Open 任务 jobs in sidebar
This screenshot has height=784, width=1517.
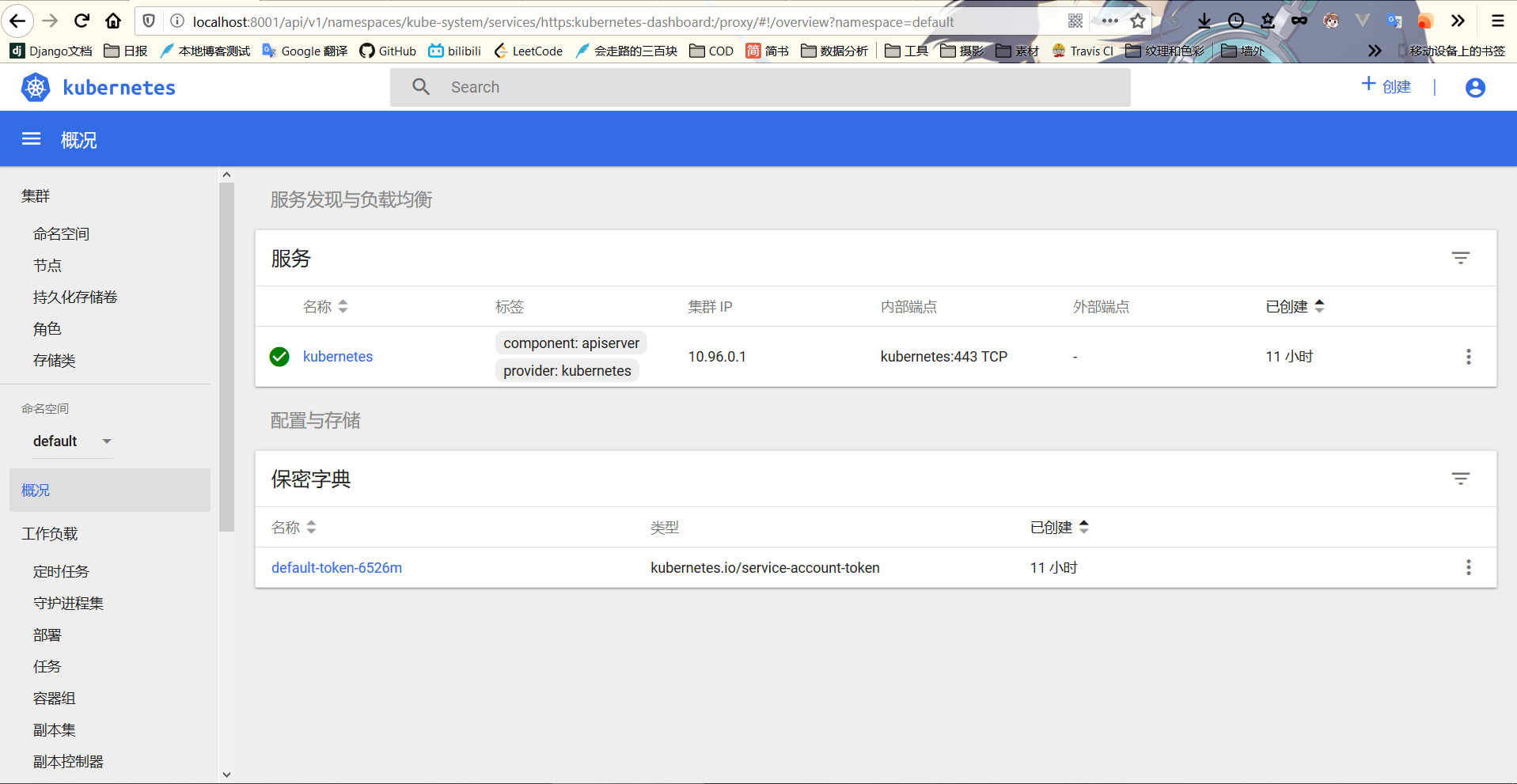pyautogui.click(x=47, y=667)
